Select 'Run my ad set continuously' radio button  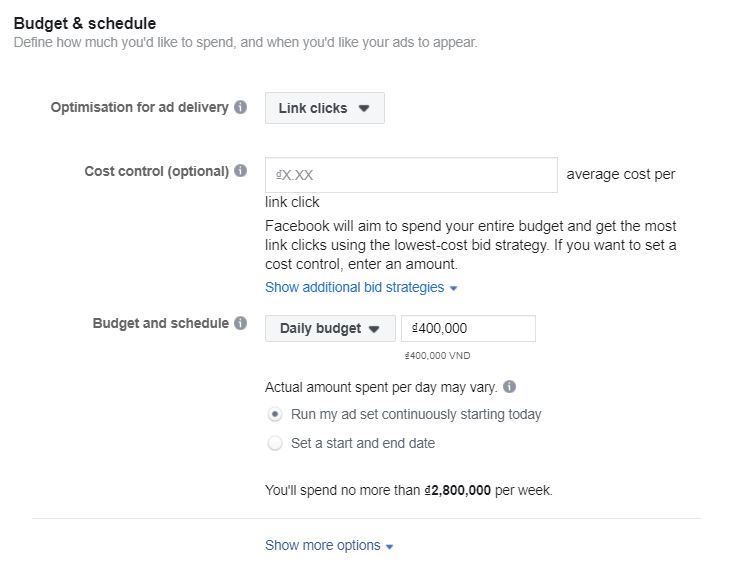[x=275, y=414]
